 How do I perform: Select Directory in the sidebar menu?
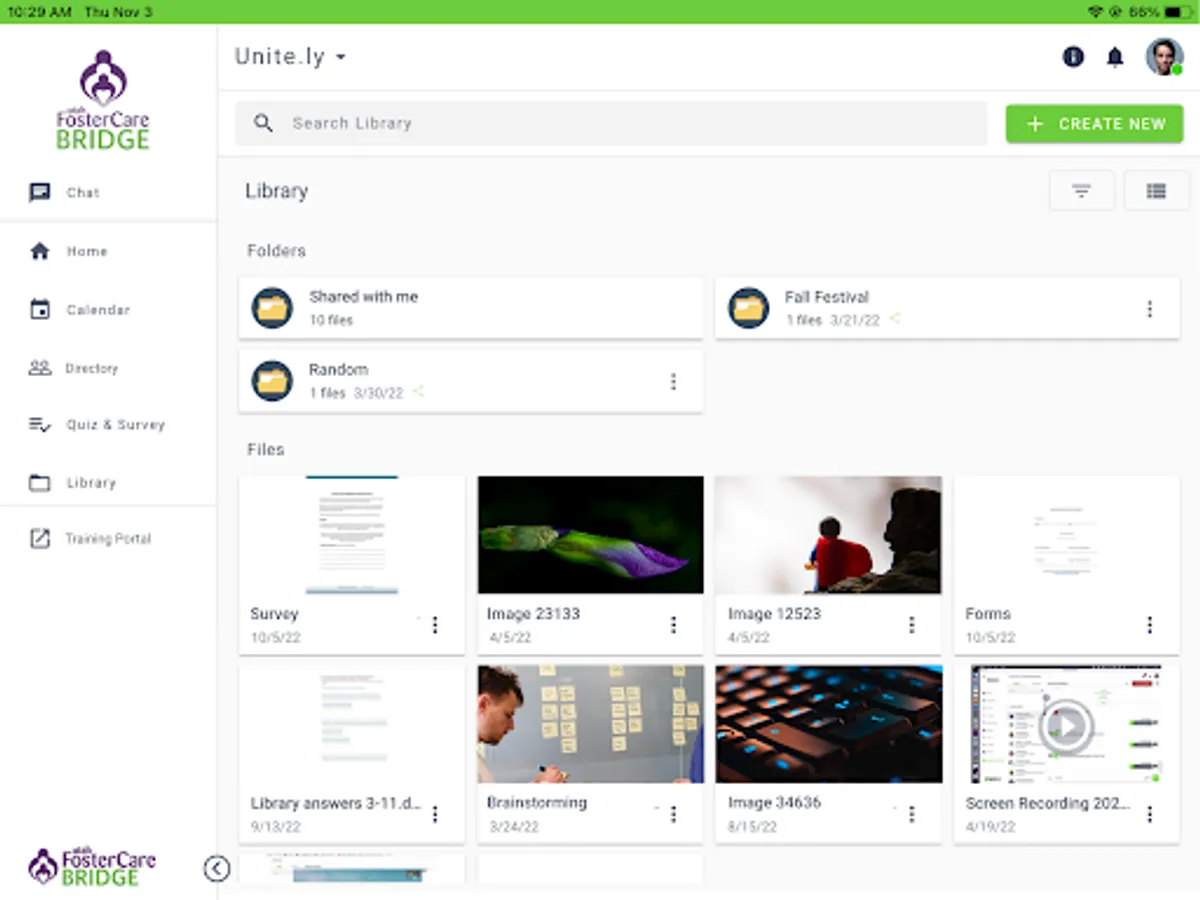92,368
